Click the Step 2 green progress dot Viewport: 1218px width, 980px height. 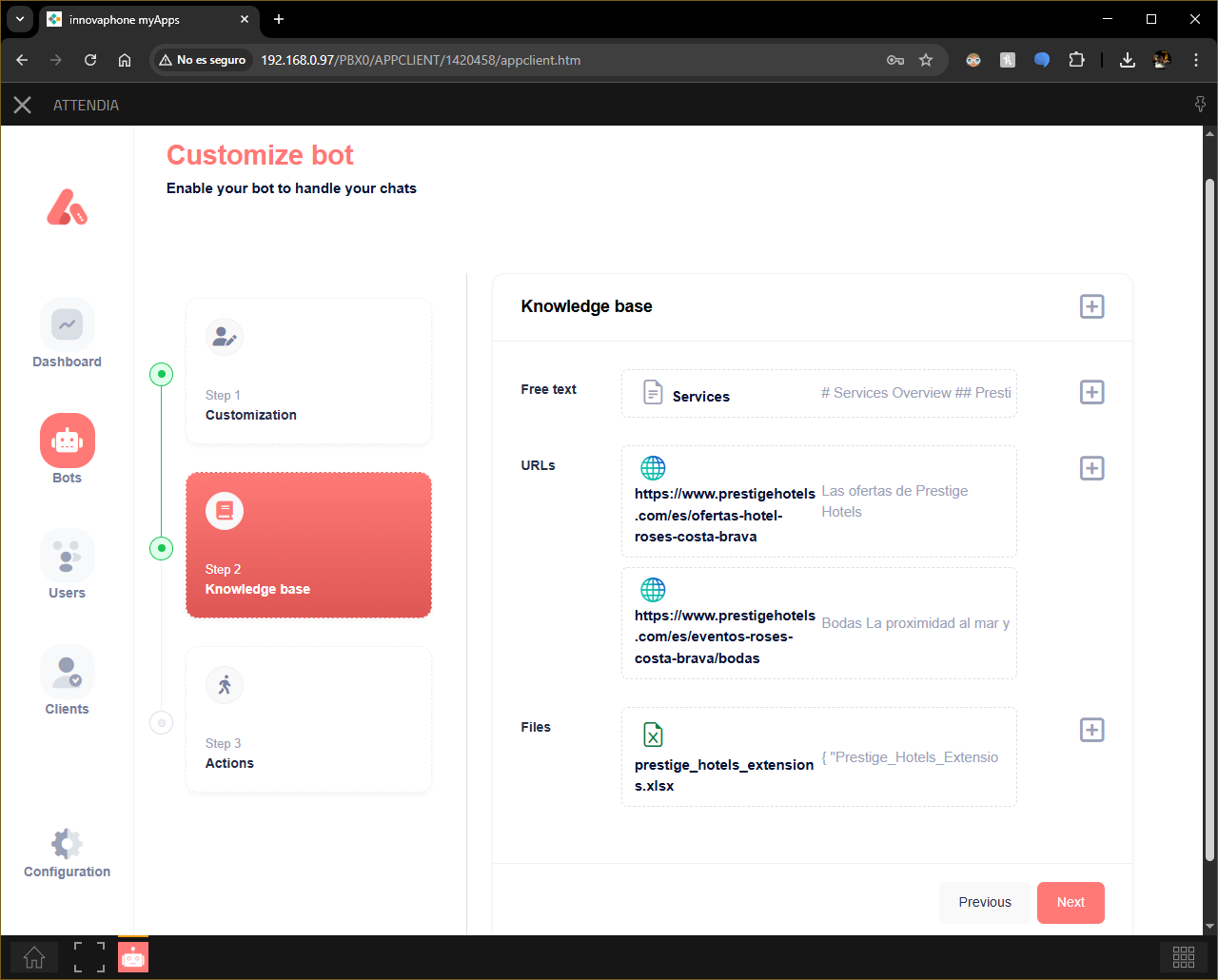pos(162,548)
